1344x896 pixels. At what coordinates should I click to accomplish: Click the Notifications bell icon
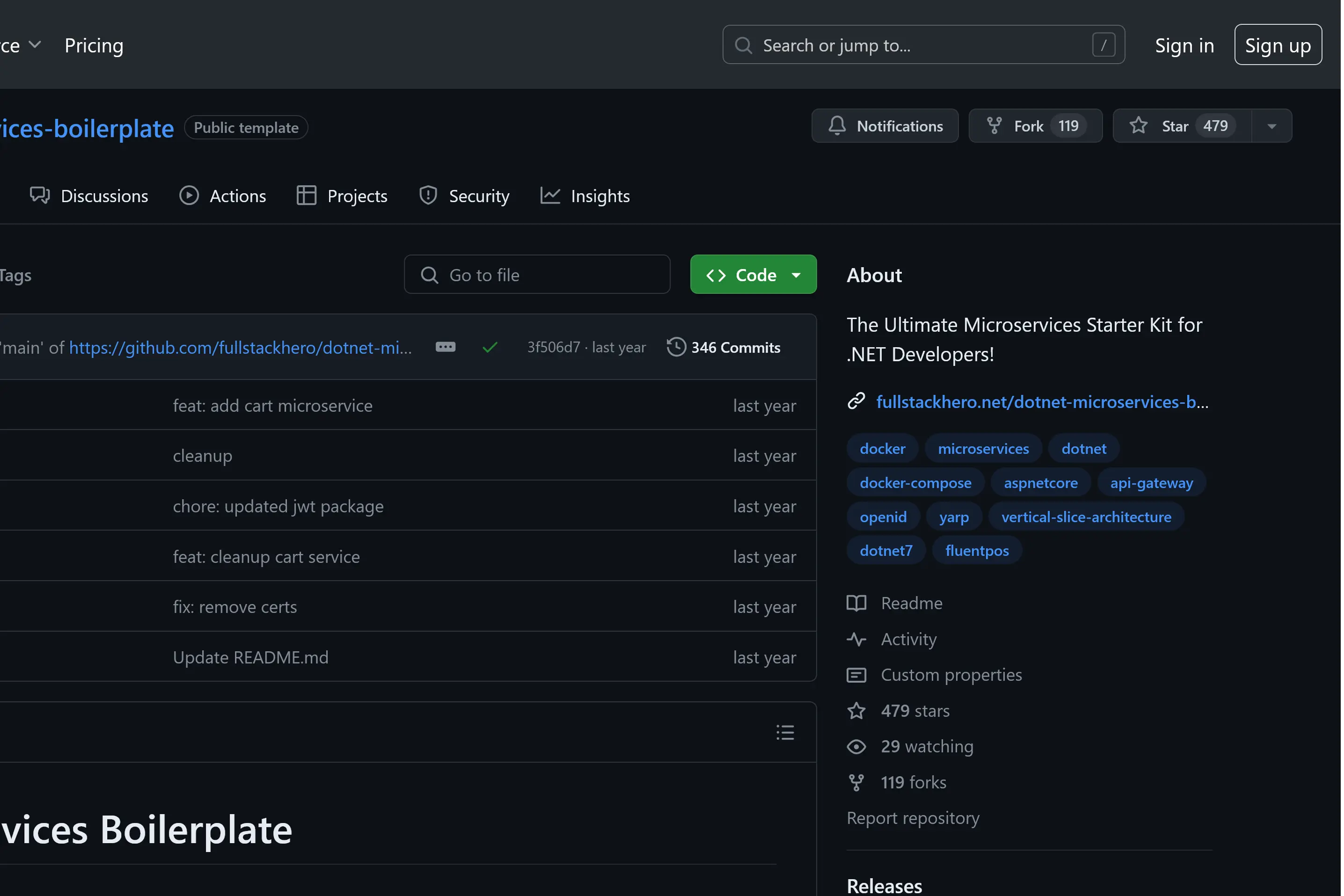point(837,126)
